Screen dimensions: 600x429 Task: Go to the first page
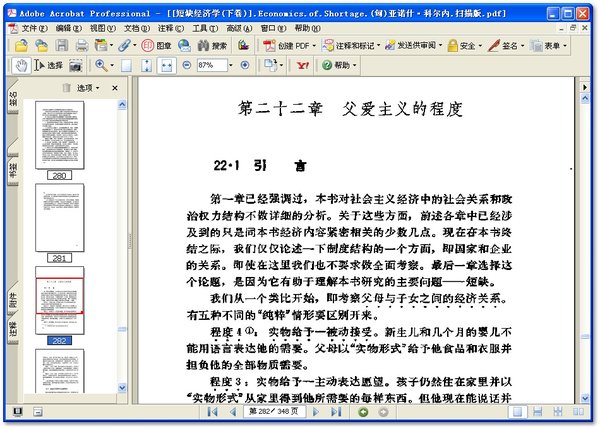click(212, 412)
